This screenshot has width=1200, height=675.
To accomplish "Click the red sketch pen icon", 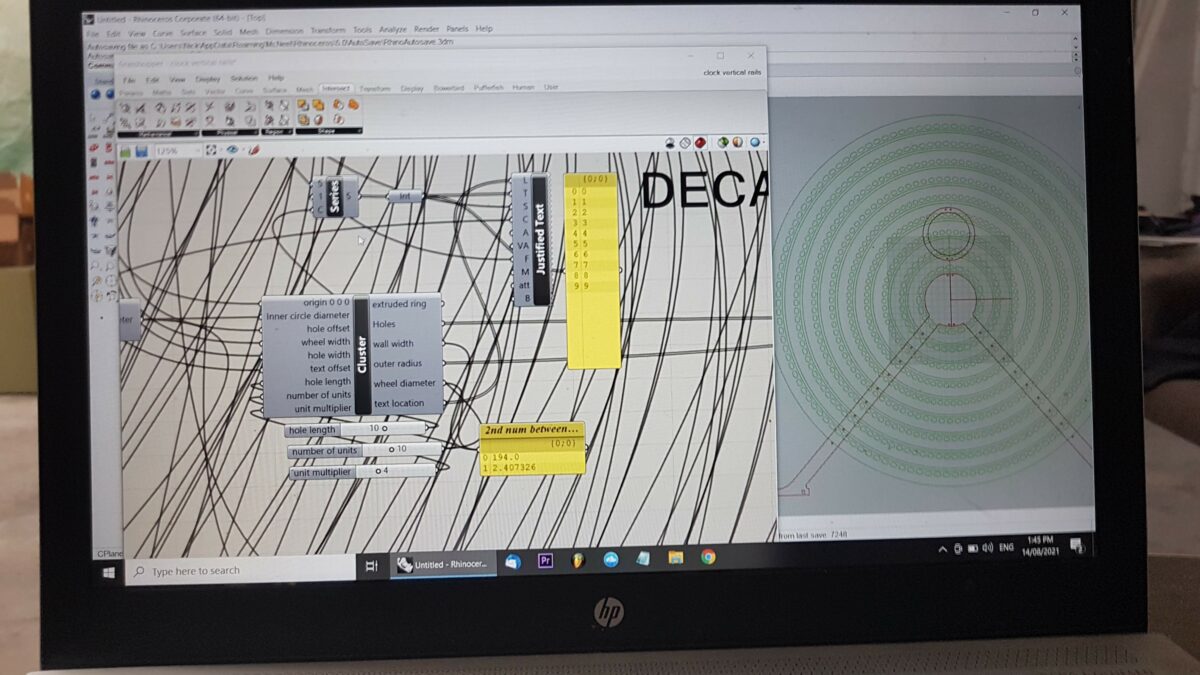I will [x=252, y=150].
